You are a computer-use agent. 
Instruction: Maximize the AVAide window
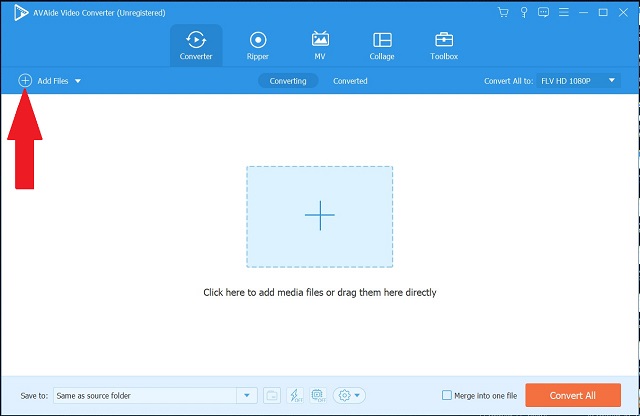[x=603, y=13]
